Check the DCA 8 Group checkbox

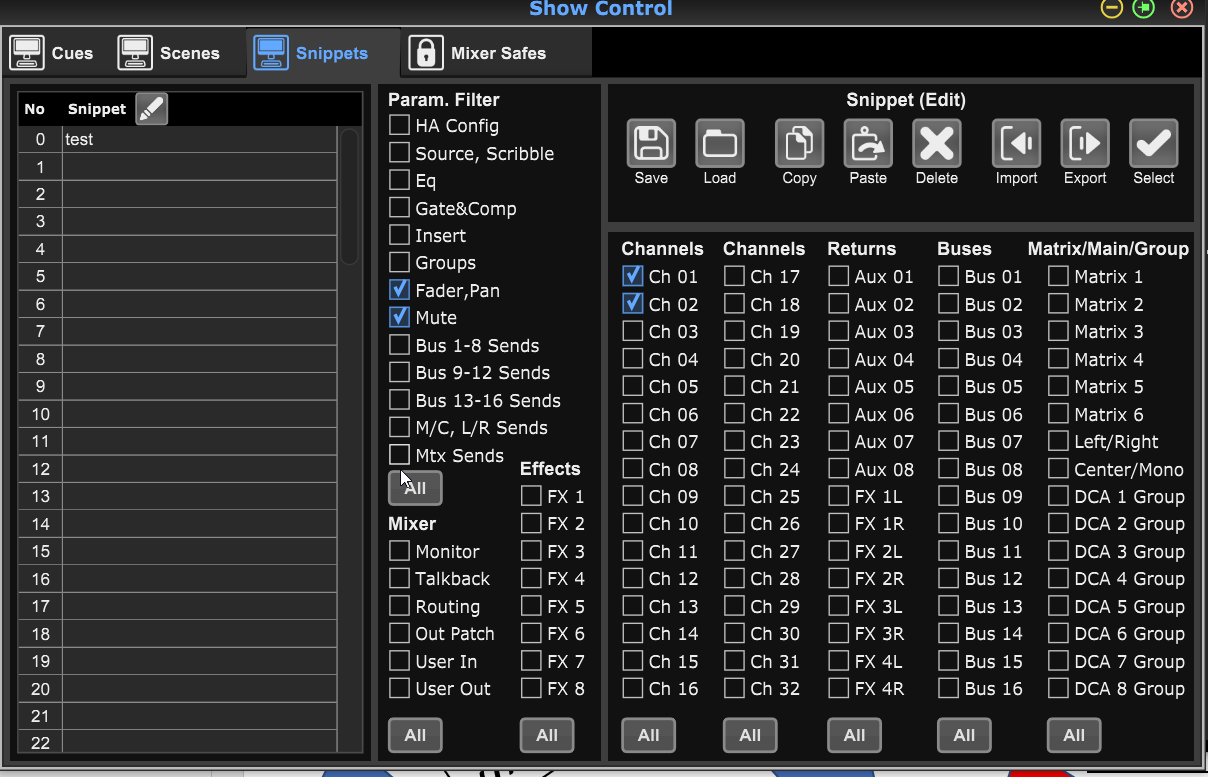pyautogui.click(x=1058, y=688)
